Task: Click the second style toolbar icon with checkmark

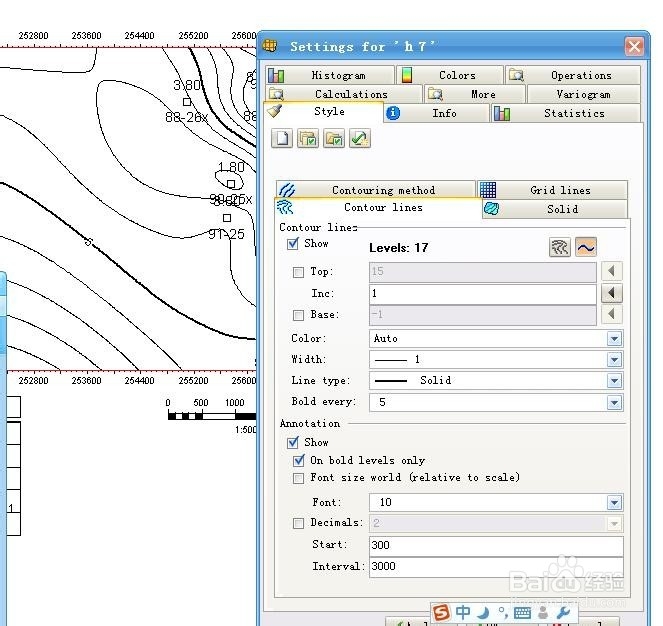Action: pyautogui.click(x=308, y=138)
